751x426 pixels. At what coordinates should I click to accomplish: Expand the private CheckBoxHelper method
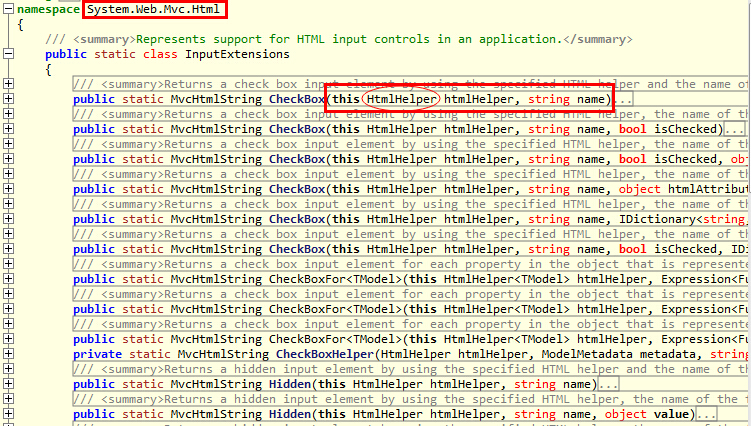tap(8, 354)
